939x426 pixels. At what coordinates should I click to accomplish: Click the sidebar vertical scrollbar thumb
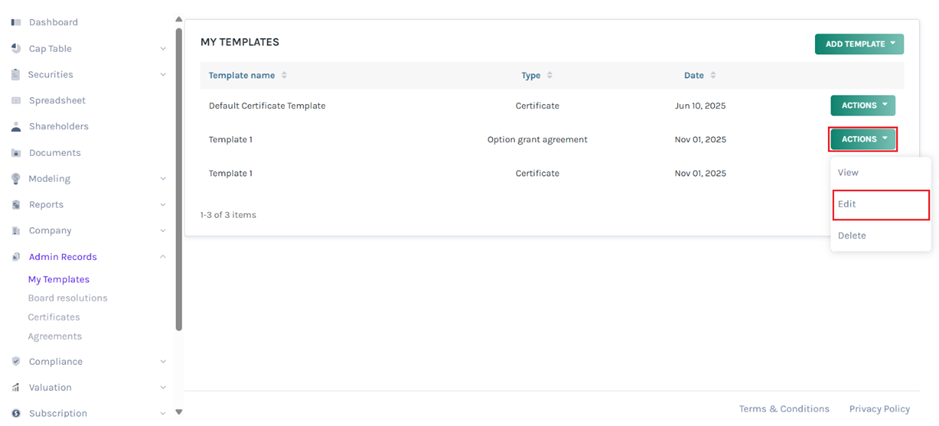(x=179, y=179)
